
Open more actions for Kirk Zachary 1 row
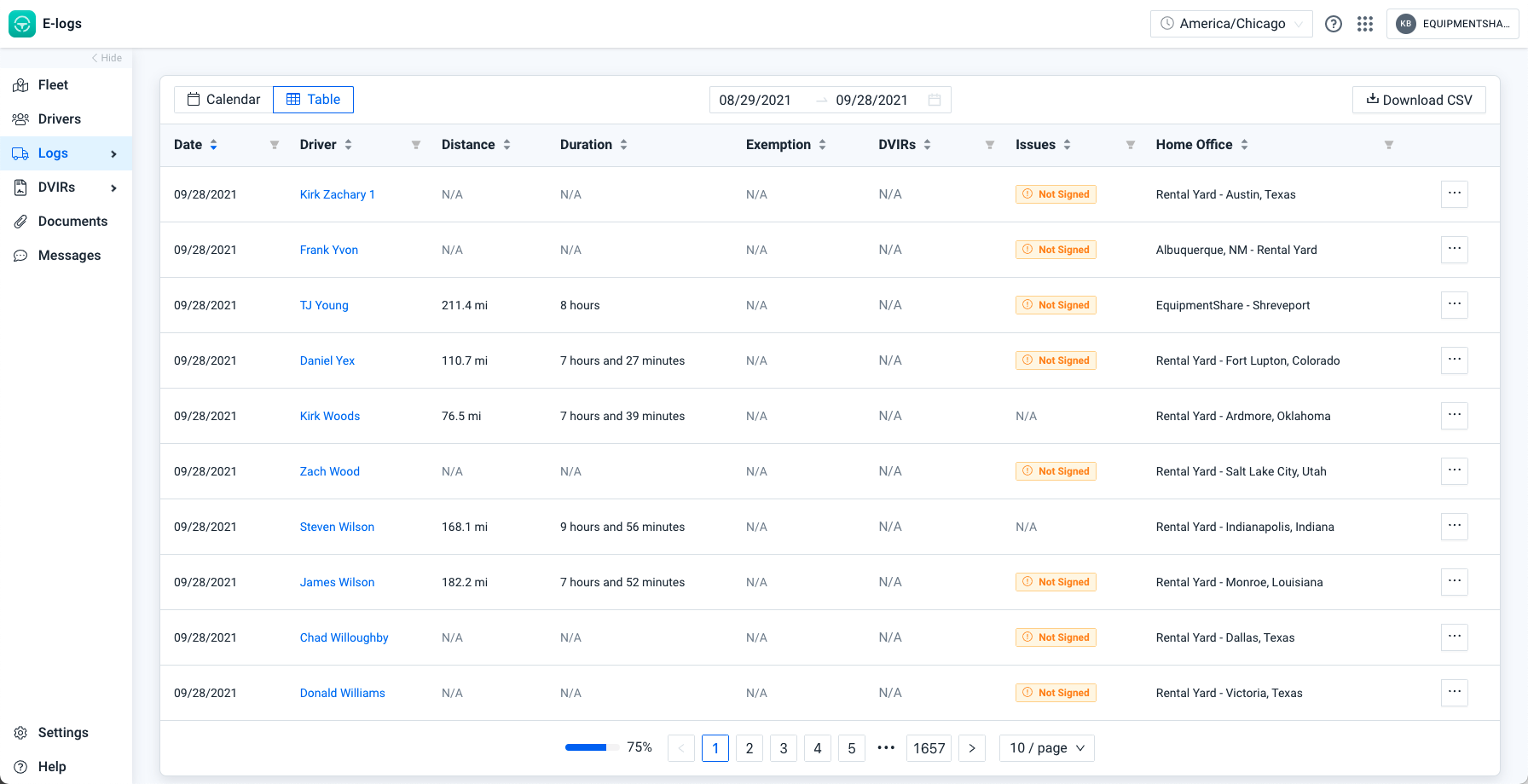pos(1455,194)
